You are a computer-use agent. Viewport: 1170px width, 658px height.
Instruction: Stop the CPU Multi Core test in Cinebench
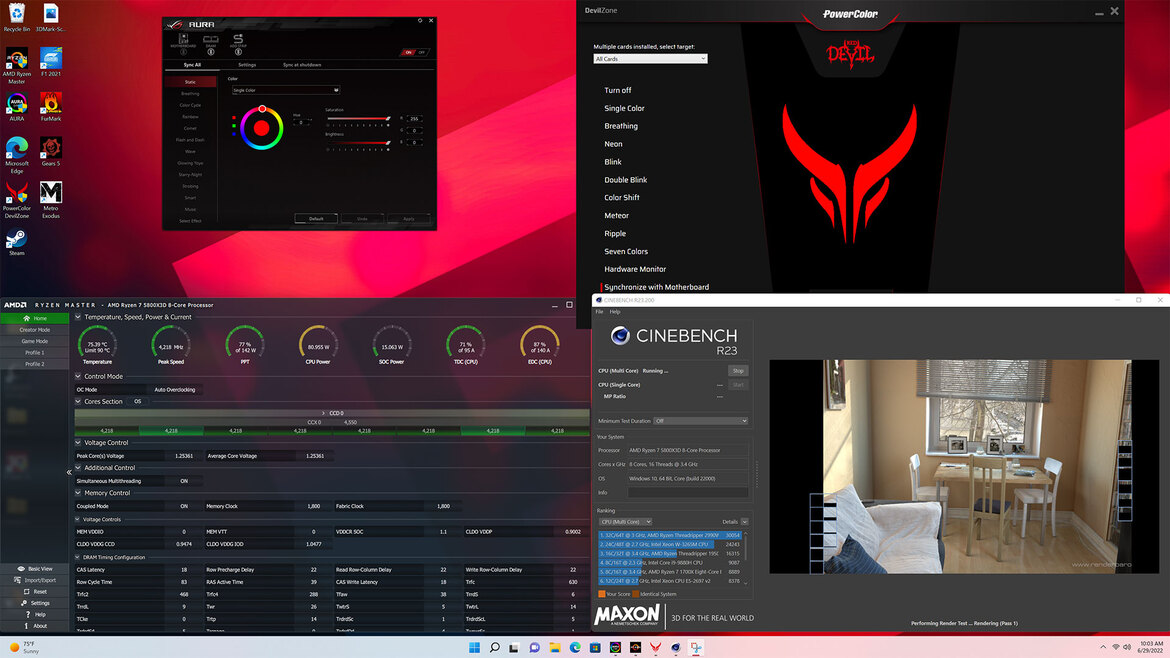(738, 371)
